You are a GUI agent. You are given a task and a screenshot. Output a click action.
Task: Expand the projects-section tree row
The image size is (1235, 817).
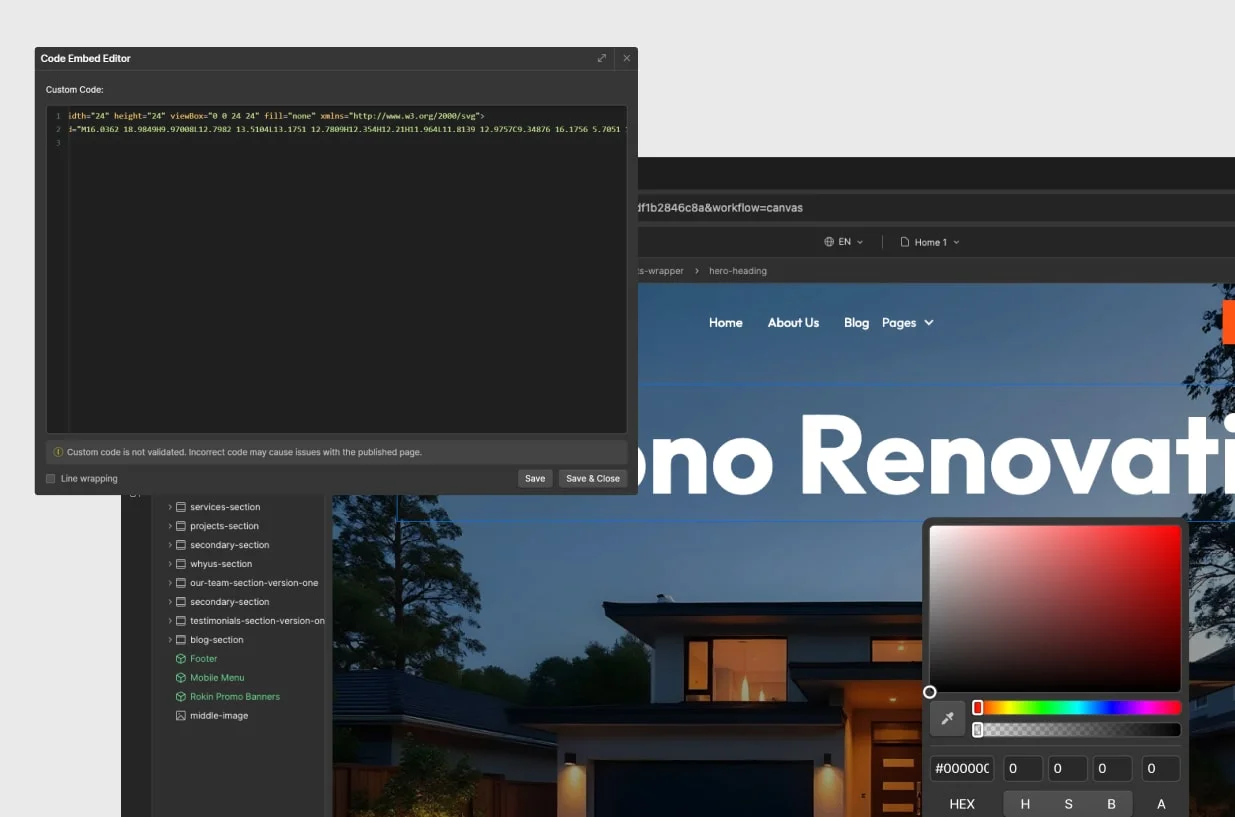tap(170, 526)
